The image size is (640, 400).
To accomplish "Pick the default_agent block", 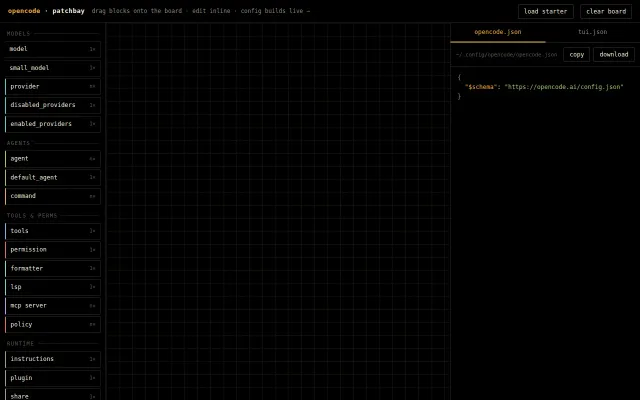I will coord(53,178).
